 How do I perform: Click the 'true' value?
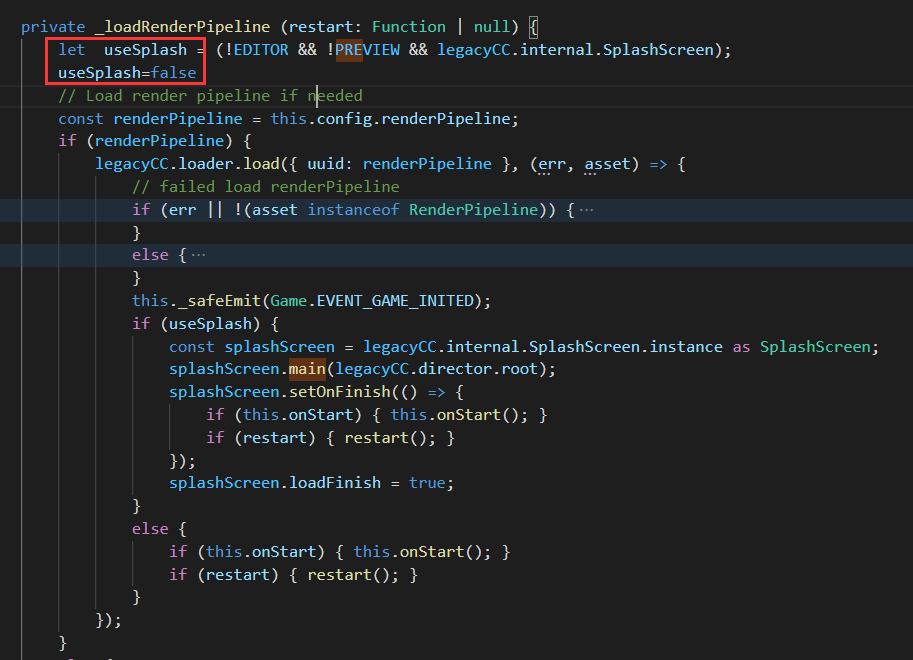click(427, 483)
